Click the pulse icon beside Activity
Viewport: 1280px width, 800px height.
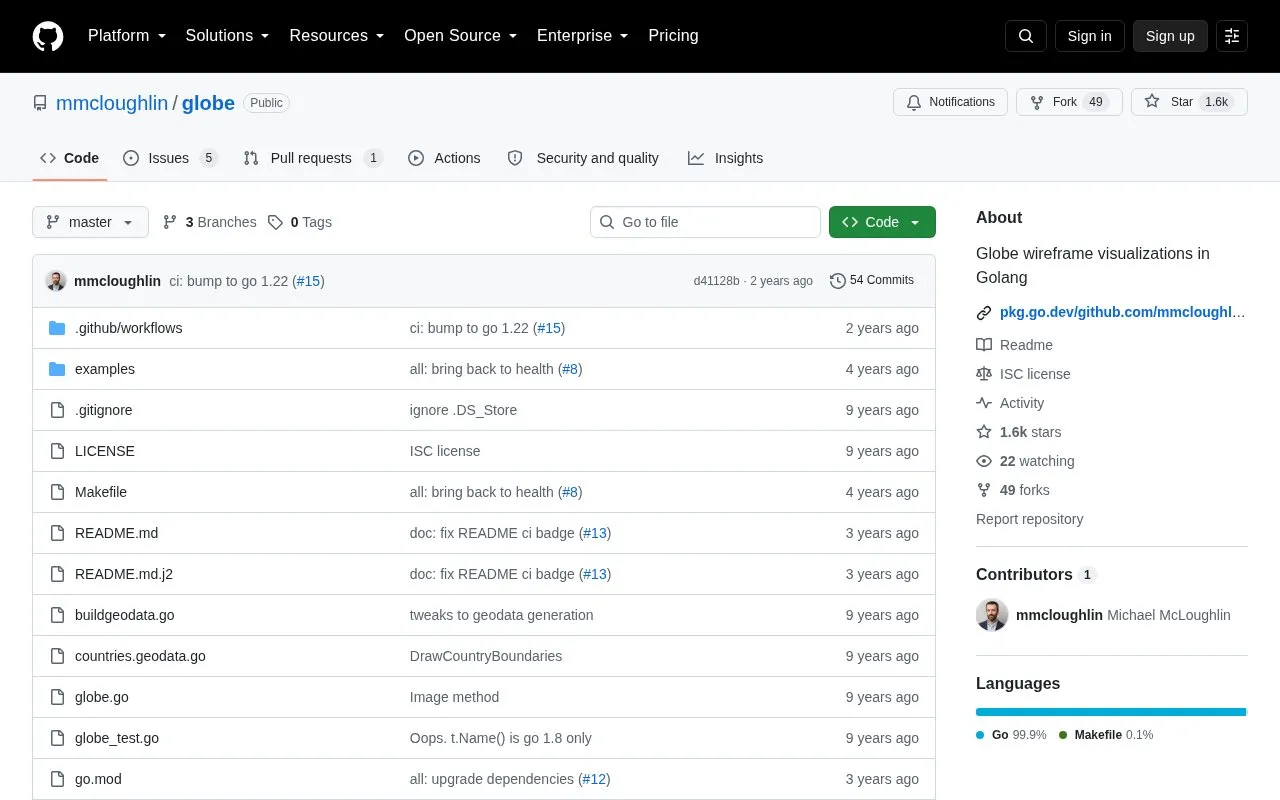(x=984, y=403)
